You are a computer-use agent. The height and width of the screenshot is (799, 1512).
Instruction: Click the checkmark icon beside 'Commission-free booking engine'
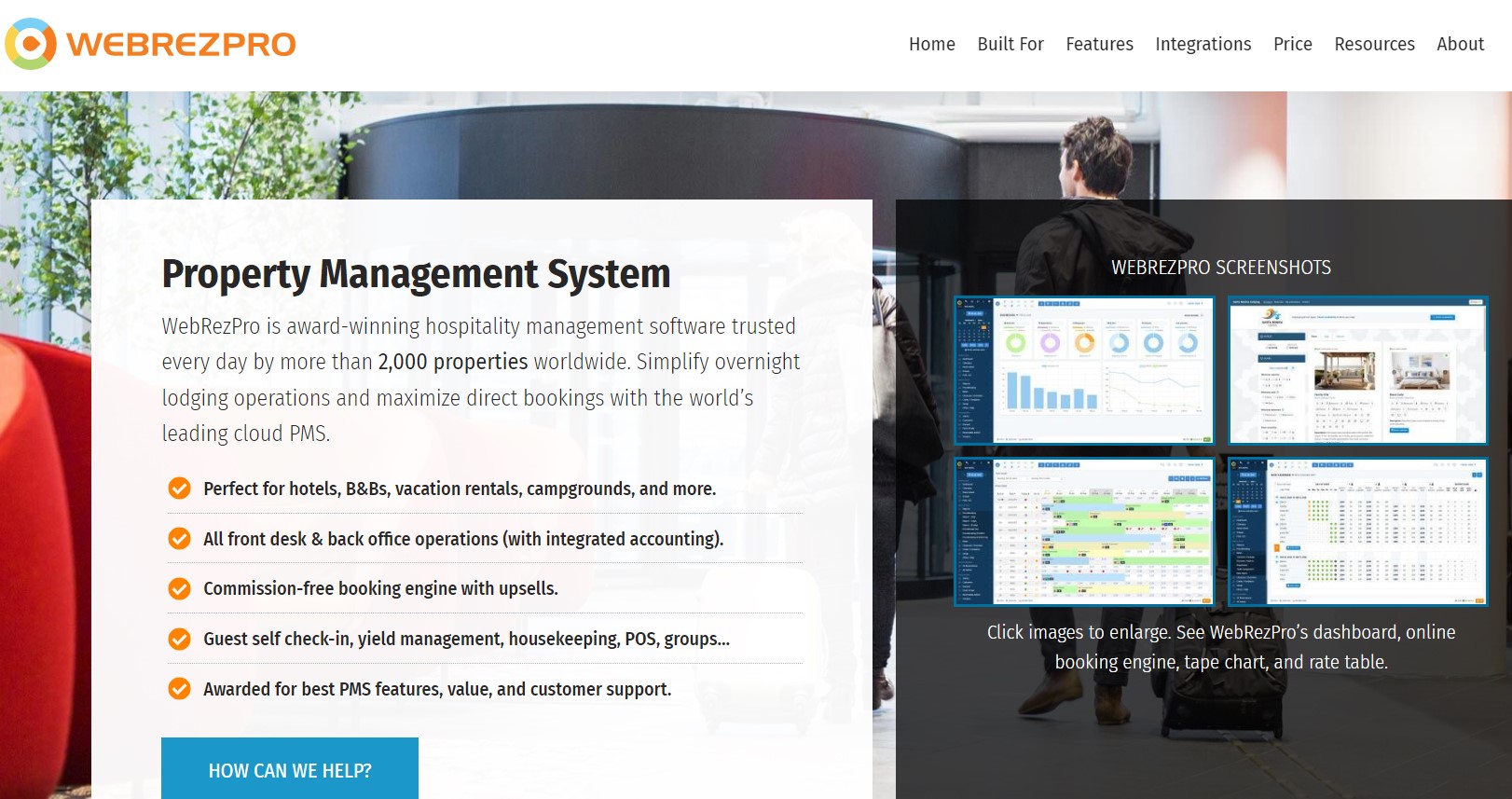pyautogui.click(x=179, y=588)
